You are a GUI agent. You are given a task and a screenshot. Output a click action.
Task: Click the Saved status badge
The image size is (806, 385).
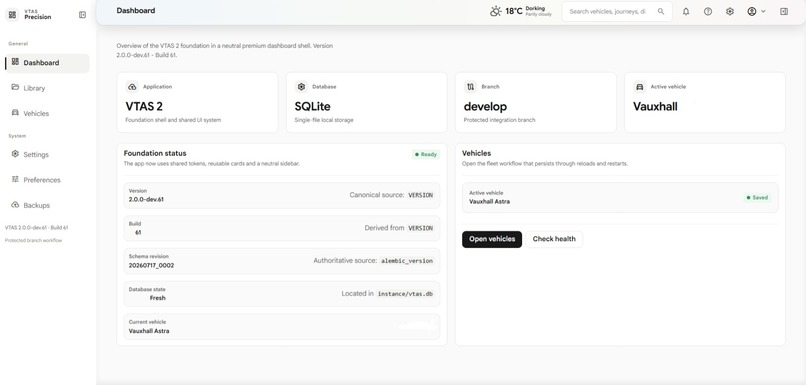[757, 197]
